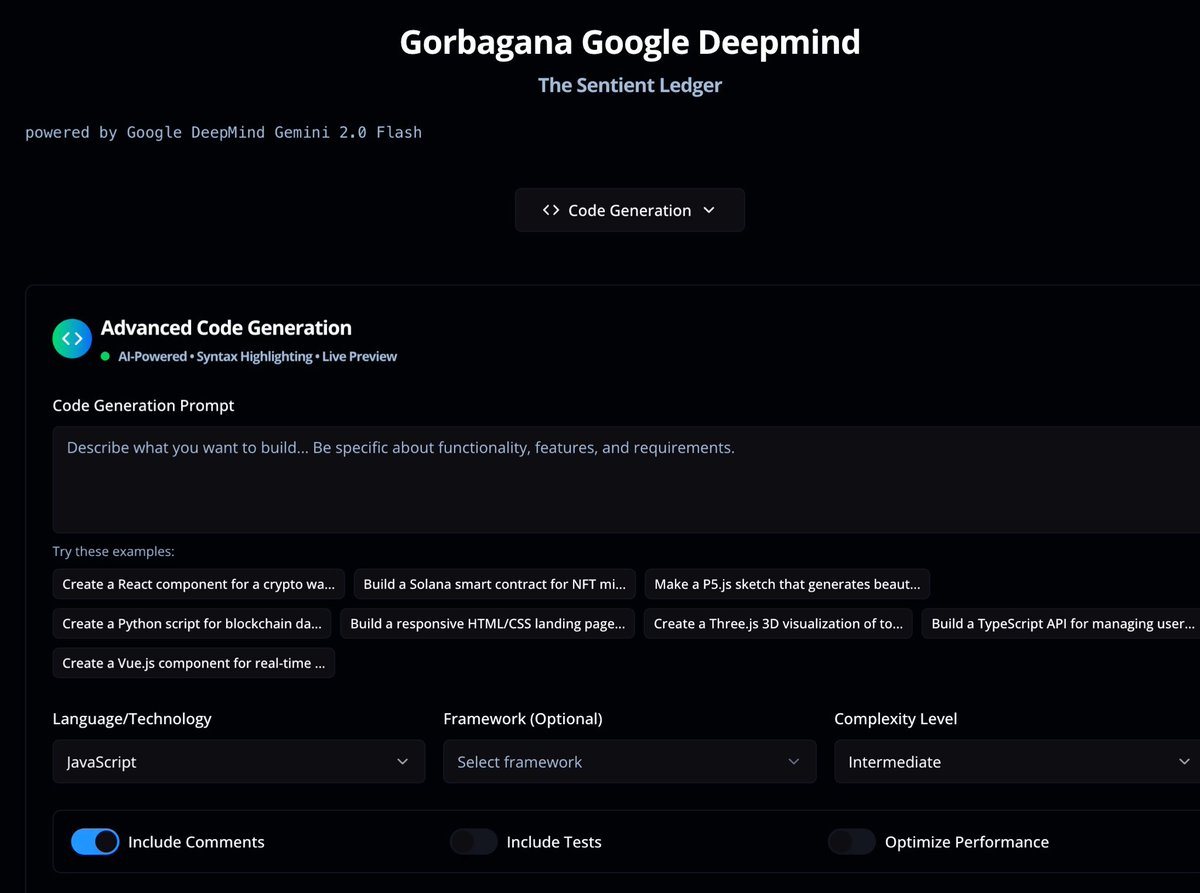Click the Include Tests label text
This screenshot has height=893, width=1200.
(554, 842)
